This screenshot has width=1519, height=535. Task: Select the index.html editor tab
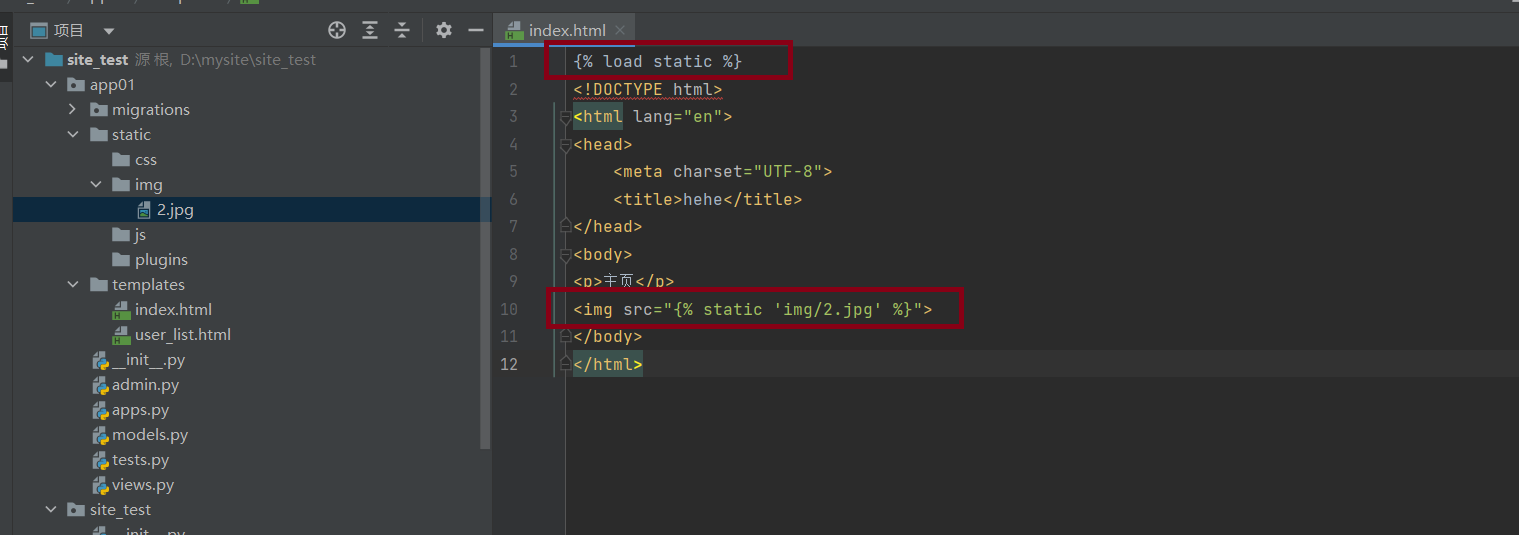point(566,31)
